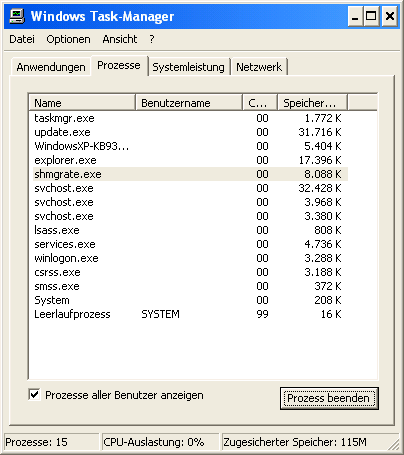Click the Task-Manager title bar icon
The width and height of the screenshot is (404, 455).
[17, 16]
